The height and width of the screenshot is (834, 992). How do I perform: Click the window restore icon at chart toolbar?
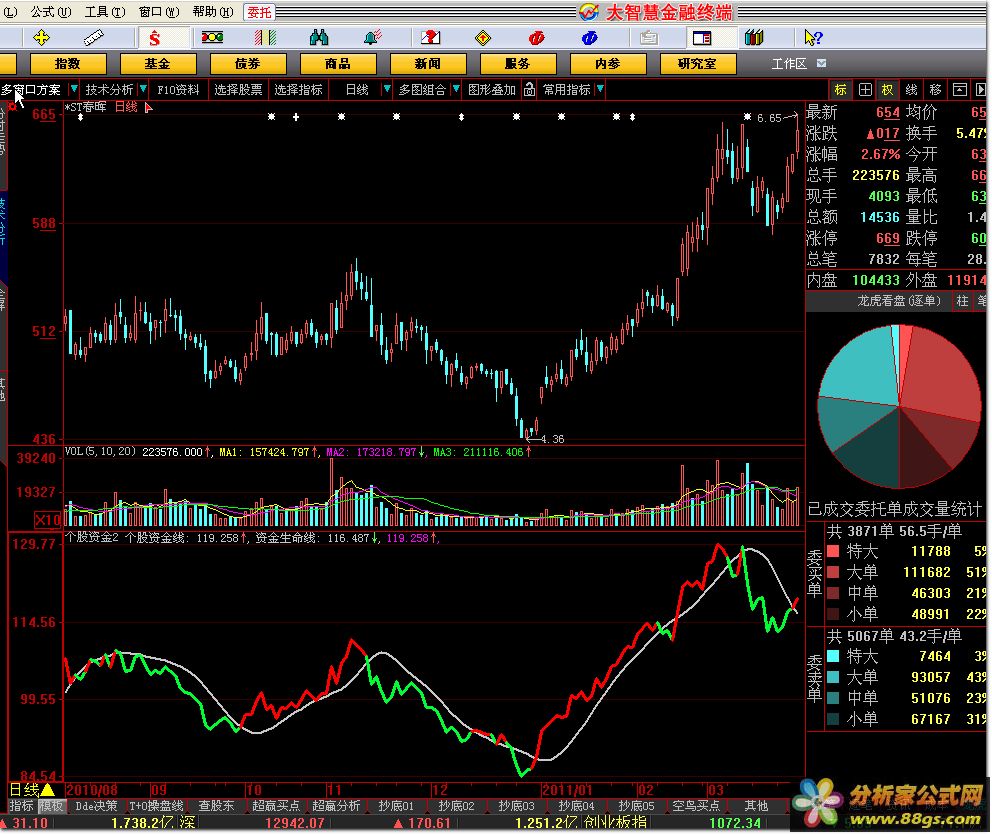pyautogui.click(x=960, y=90)
